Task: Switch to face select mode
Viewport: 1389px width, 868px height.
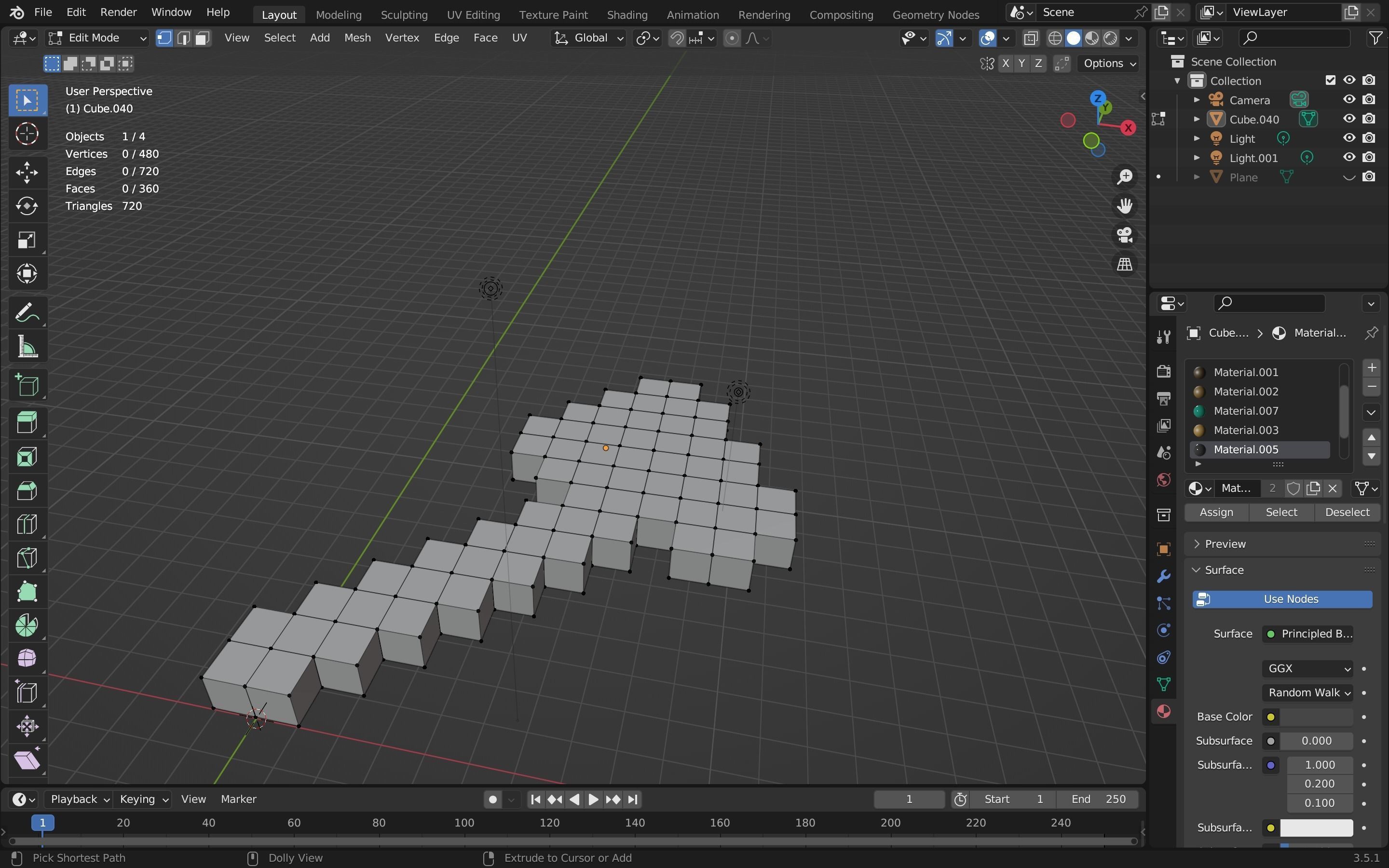Action: pos(202,38)
